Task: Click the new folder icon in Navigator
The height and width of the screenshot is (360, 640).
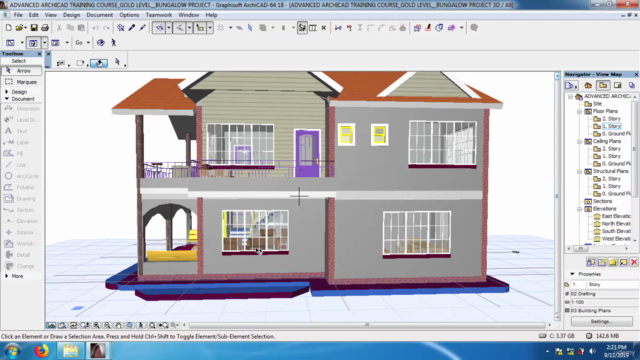Action: tap(613, 262)
